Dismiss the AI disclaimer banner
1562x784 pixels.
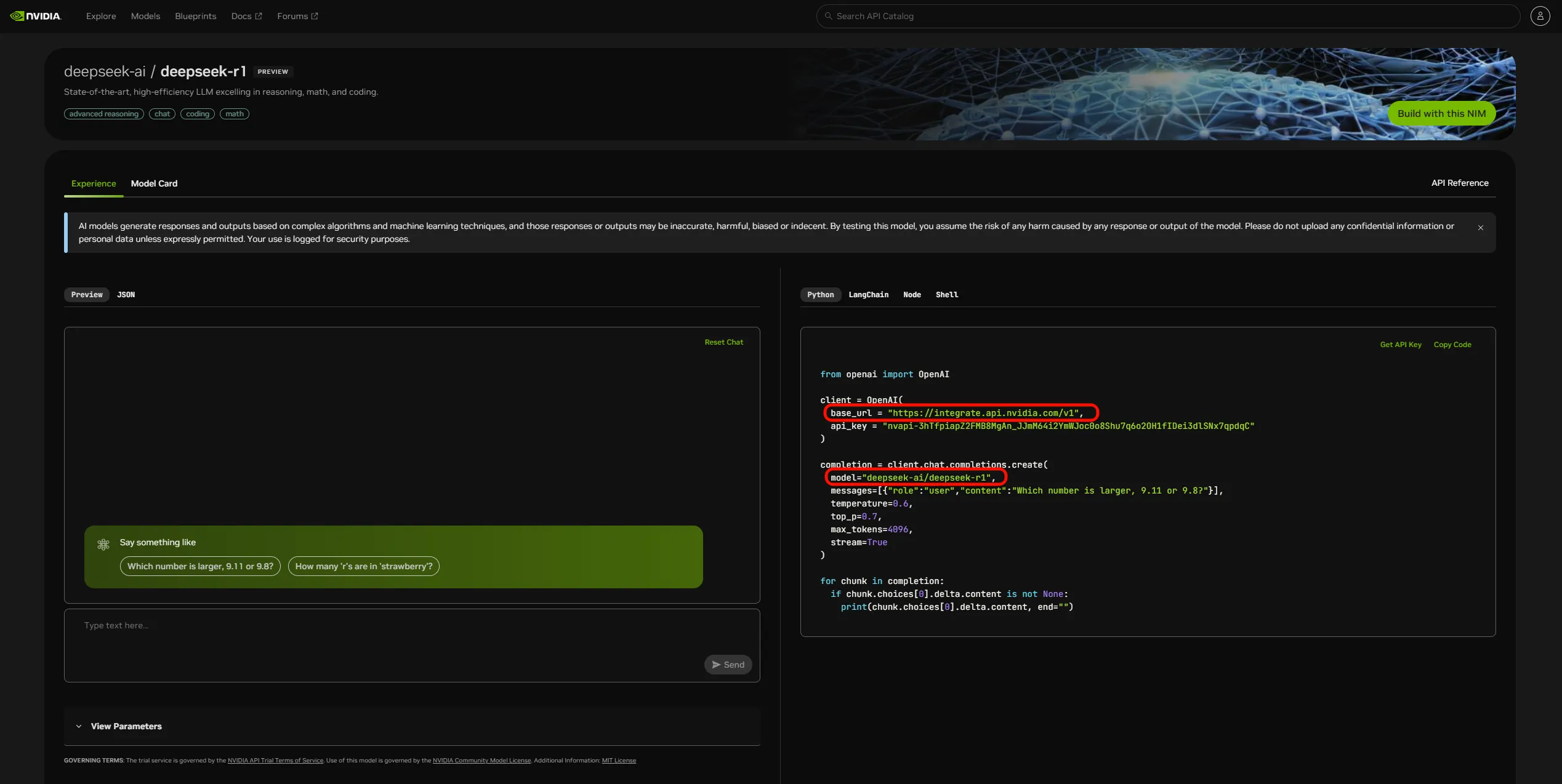(1480, 228)
